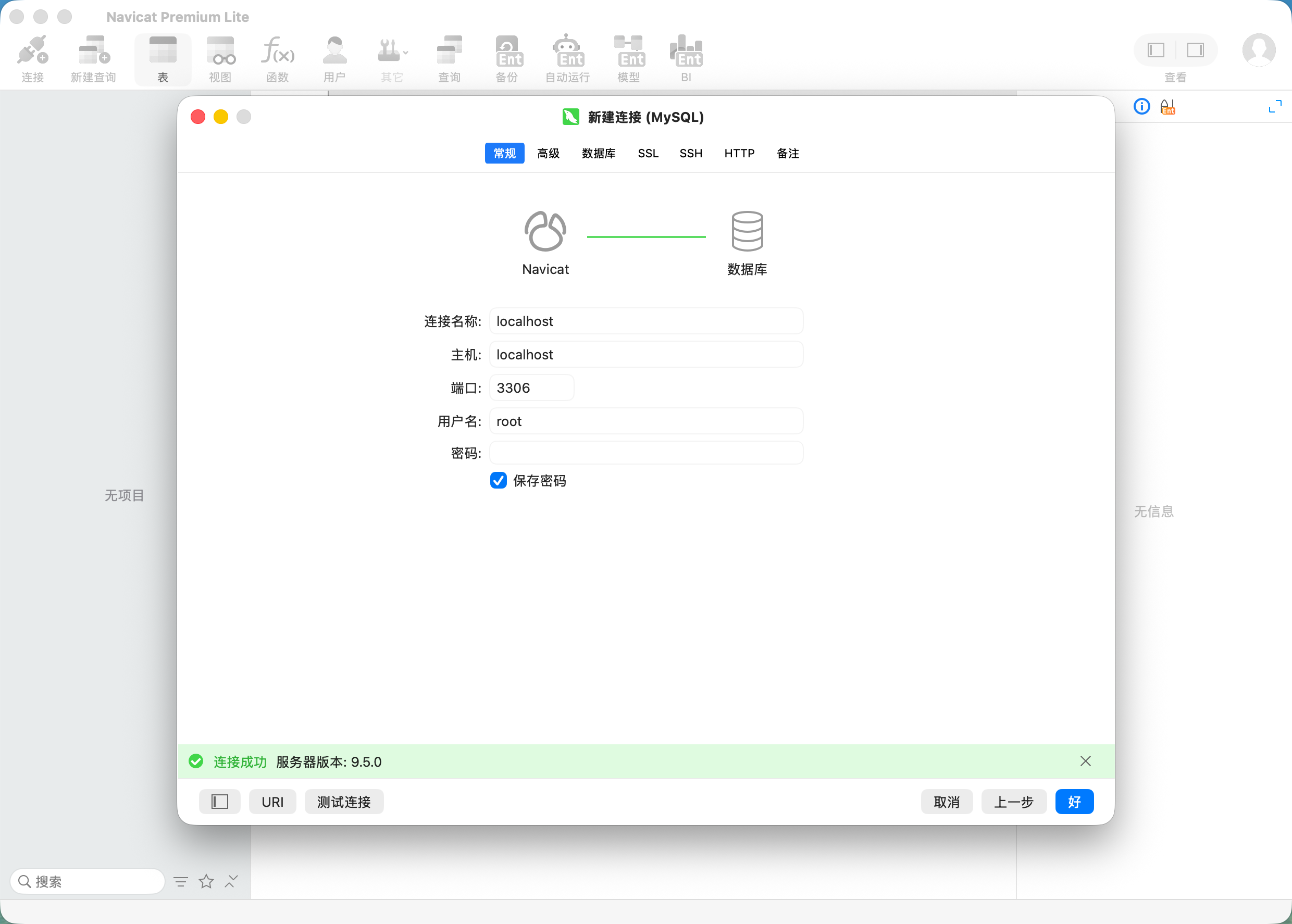Expand the info panel with corner arrows
Screen dimensions: 1292x924
[x=1275, y=106]
